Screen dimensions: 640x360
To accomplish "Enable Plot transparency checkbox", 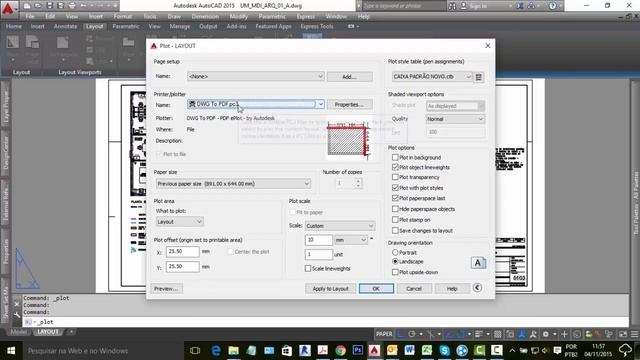I will coord(395,177).
